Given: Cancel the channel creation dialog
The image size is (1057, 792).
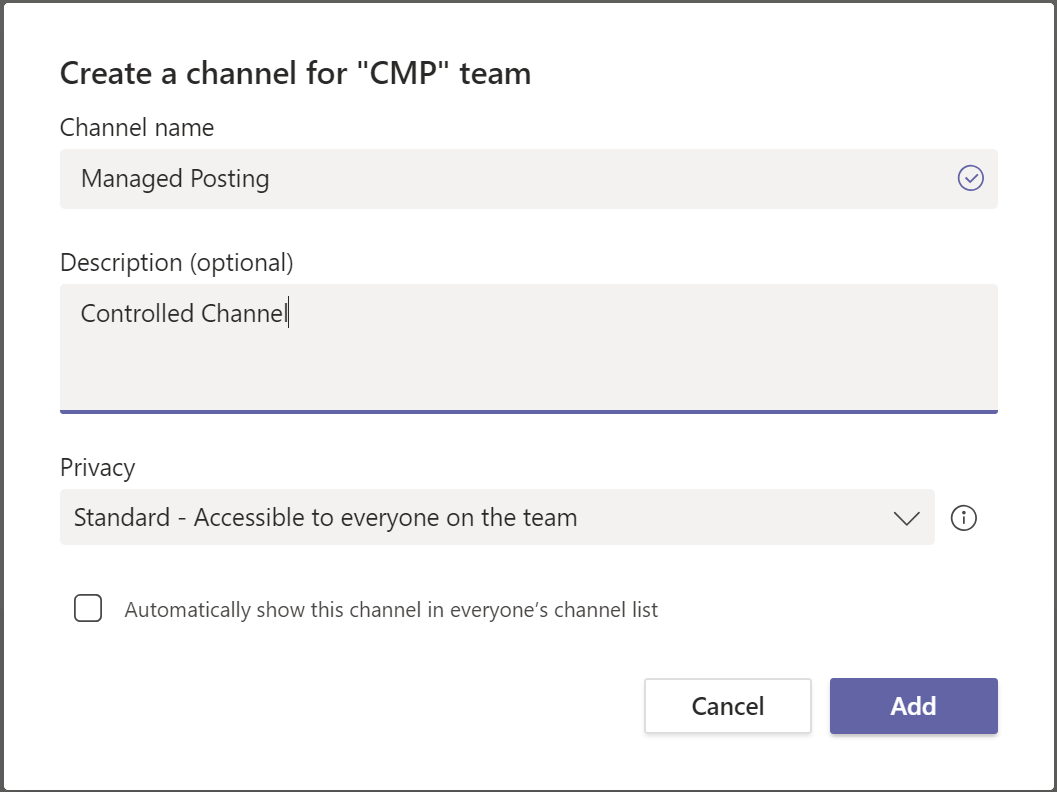Looking at the screenshot, I should tap(727, 706).
